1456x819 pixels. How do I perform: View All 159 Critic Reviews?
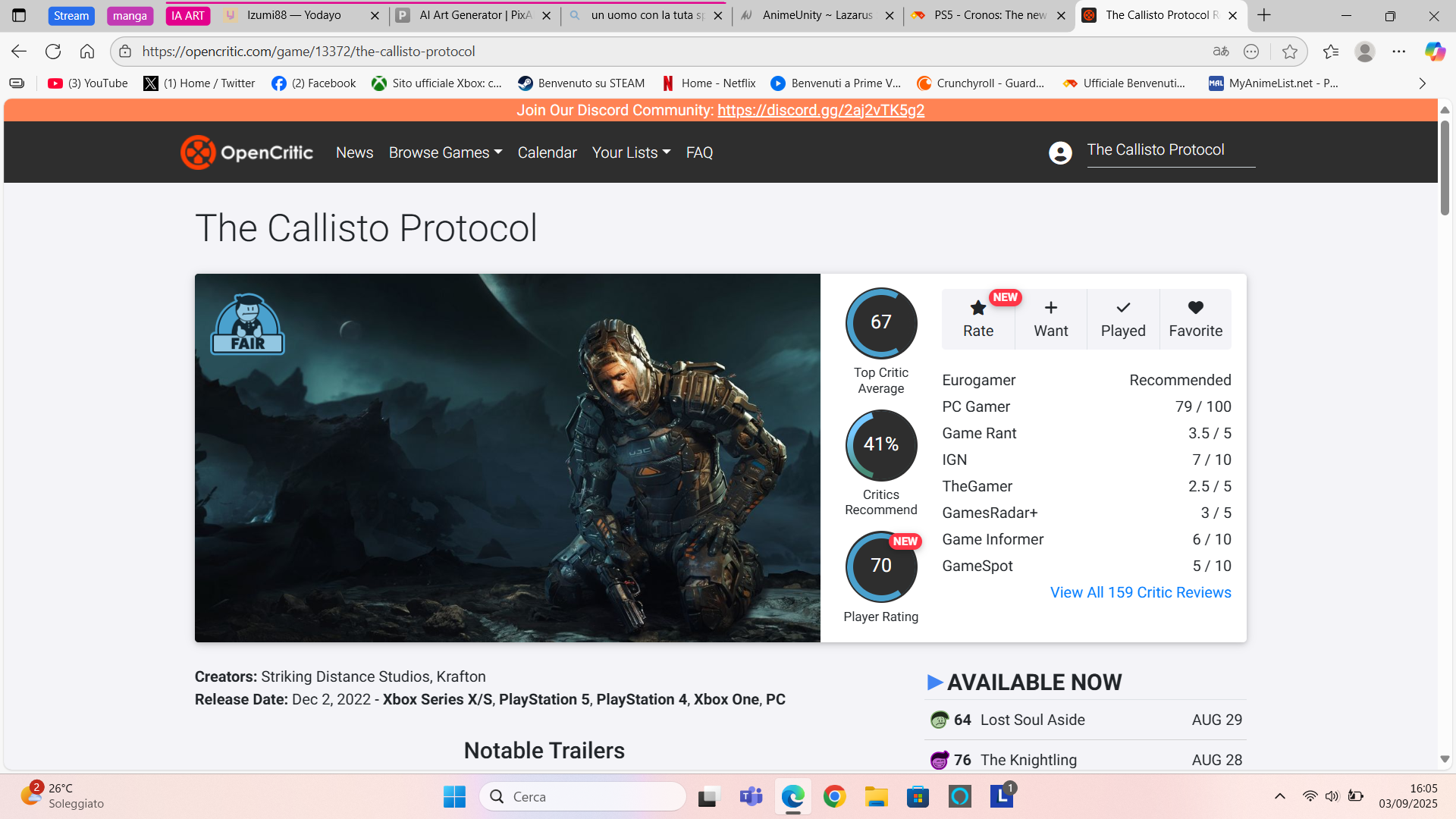click(1141, 592)
